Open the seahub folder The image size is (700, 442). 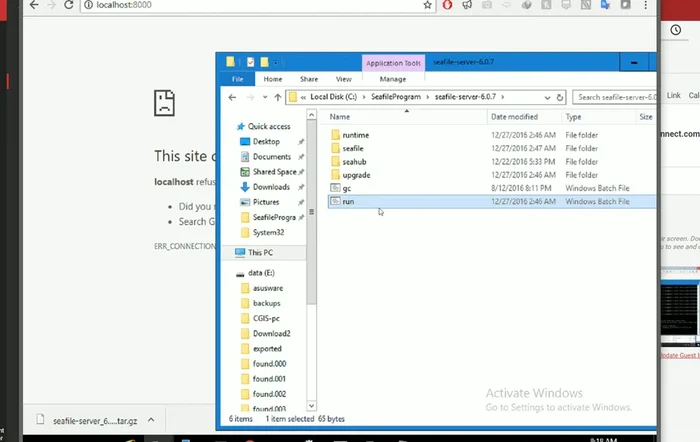point(354,161)
